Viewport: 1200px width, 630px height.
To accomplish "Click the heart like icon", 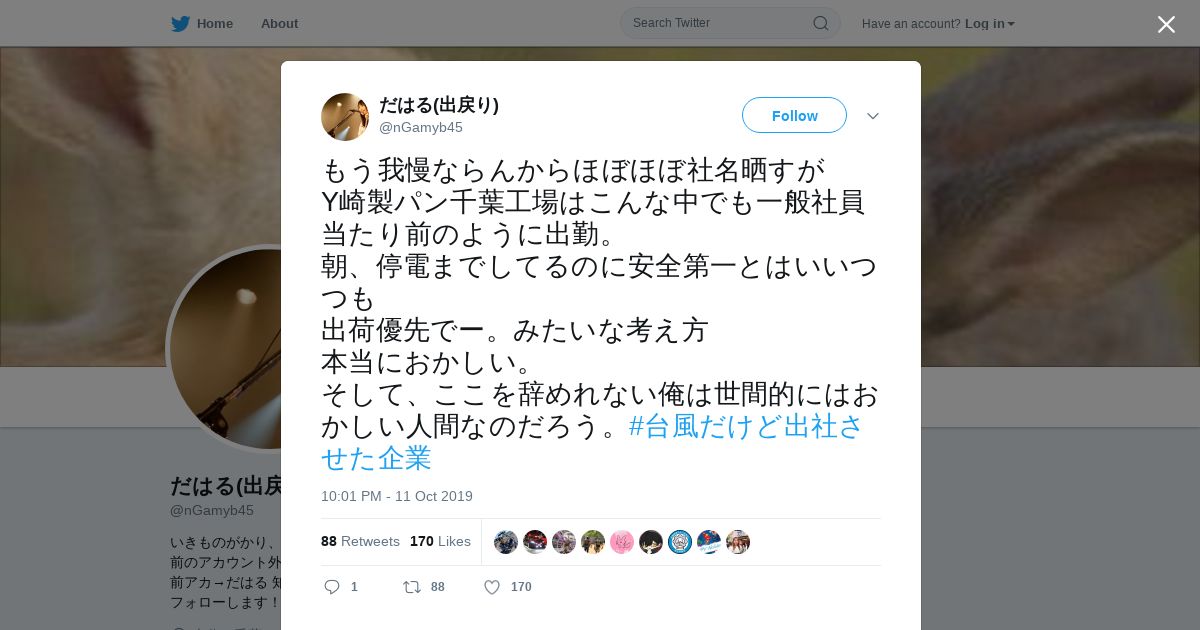I will (x=492, y=587).
